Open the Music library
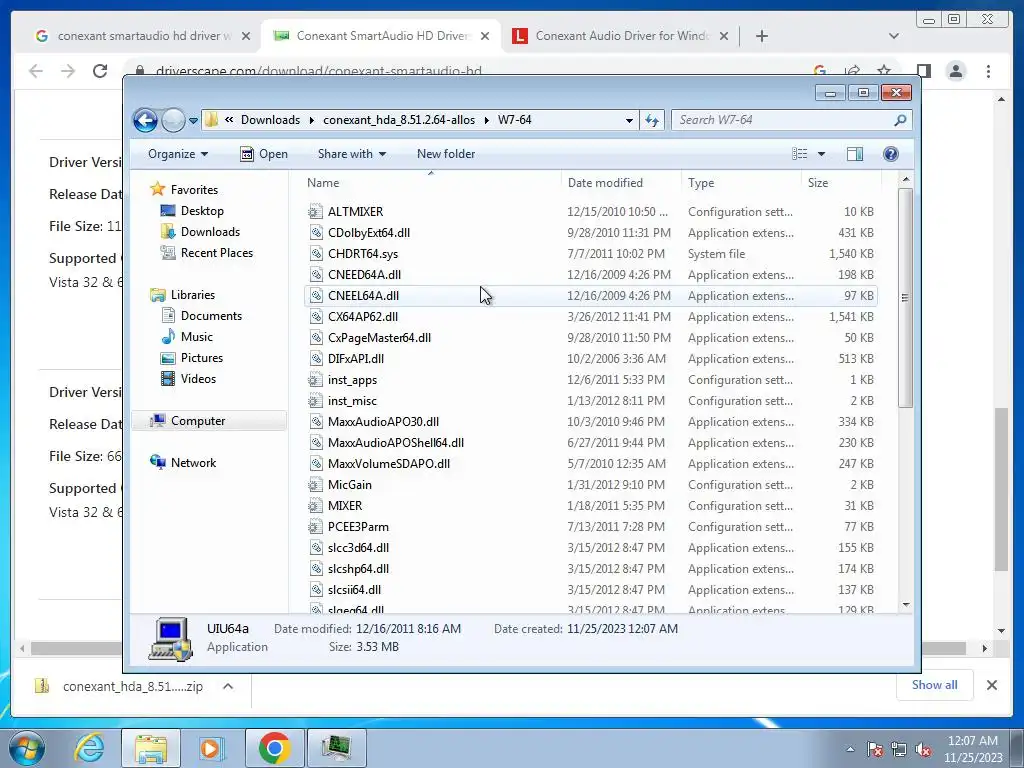 [197, 337]
